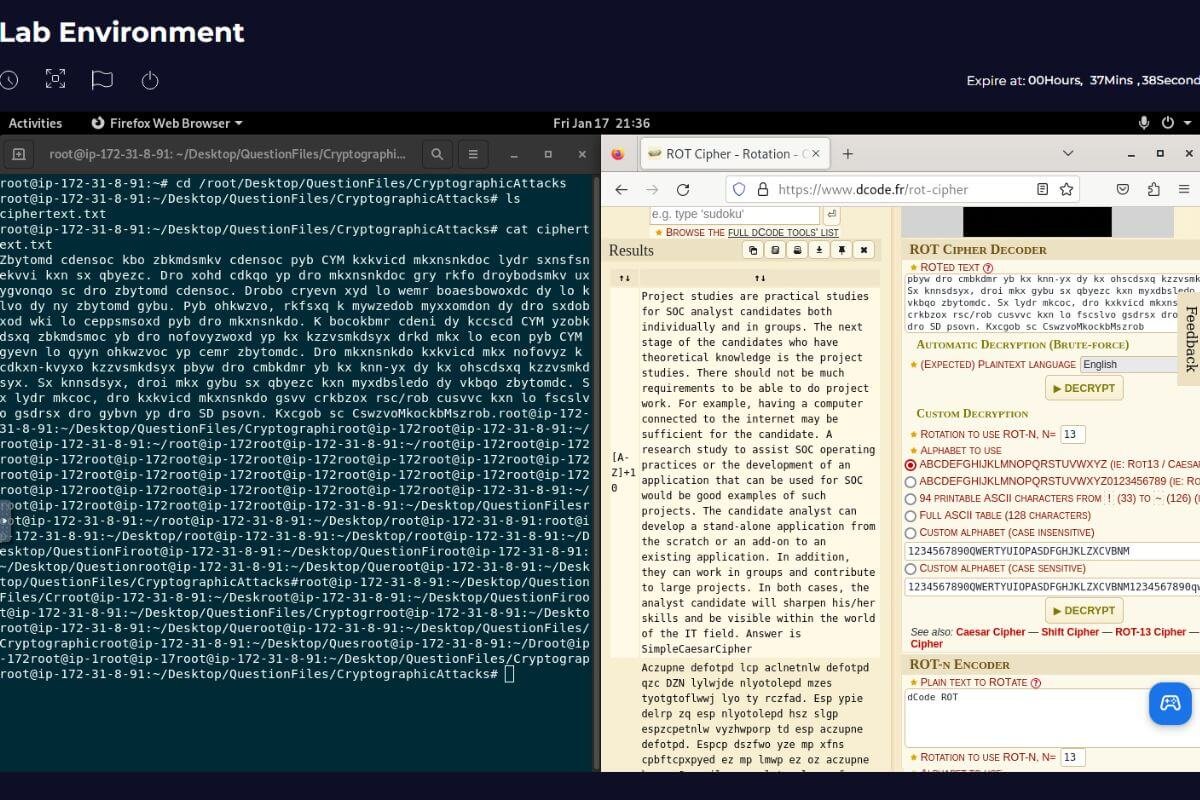Open the Firefox application menu

tap(1185, 189)
